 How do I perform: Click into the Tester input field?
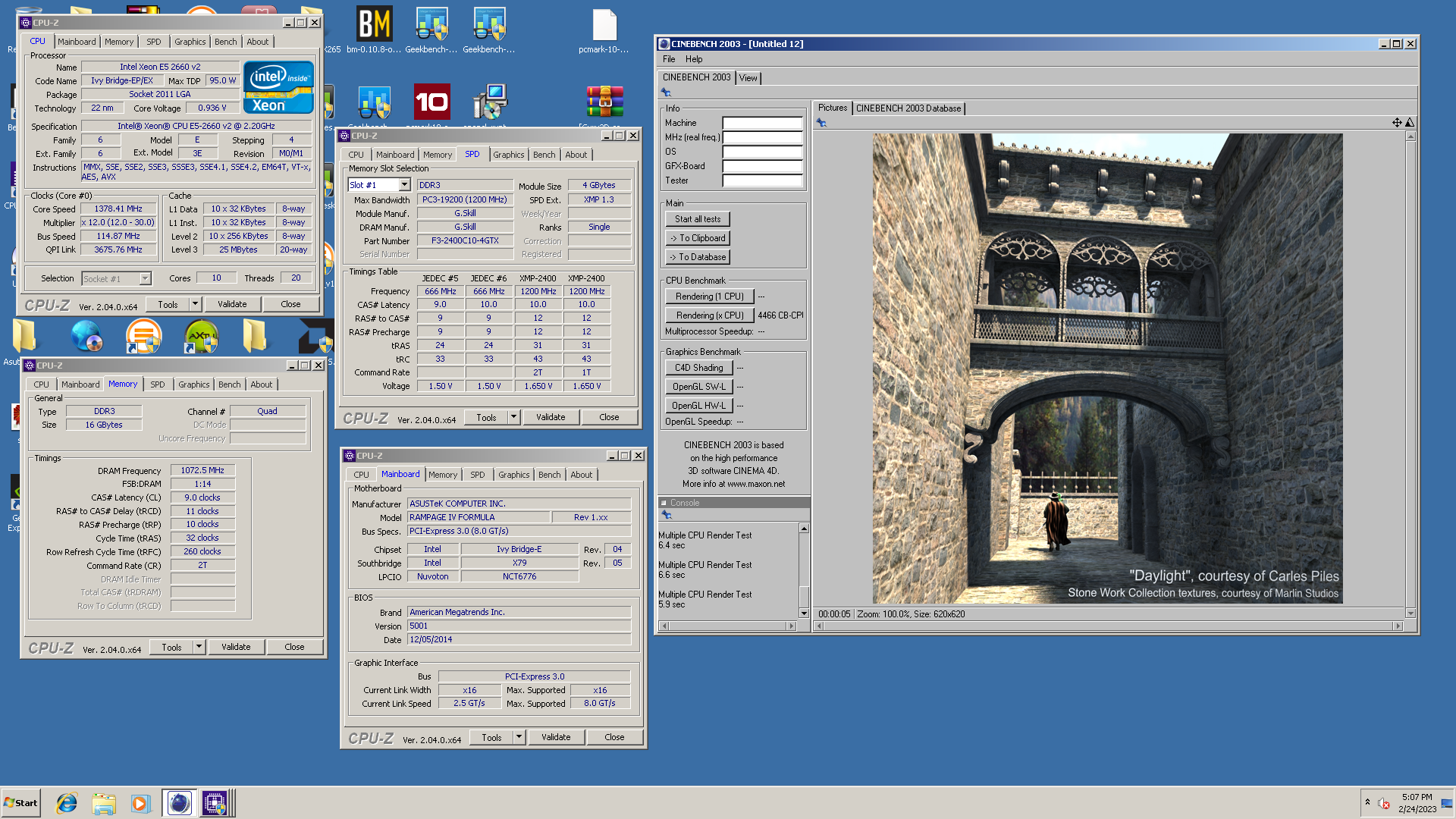point(762,180)
